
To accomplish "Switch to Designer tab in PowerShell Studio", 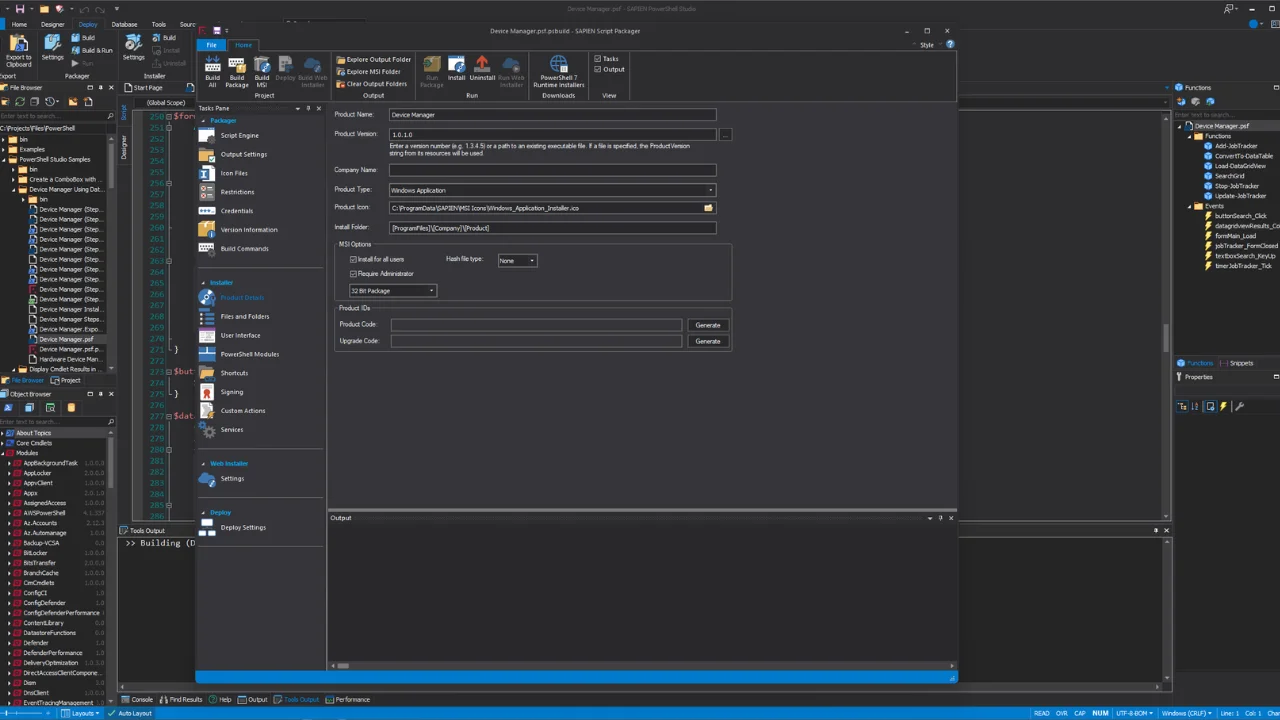I will click(52, 24).
